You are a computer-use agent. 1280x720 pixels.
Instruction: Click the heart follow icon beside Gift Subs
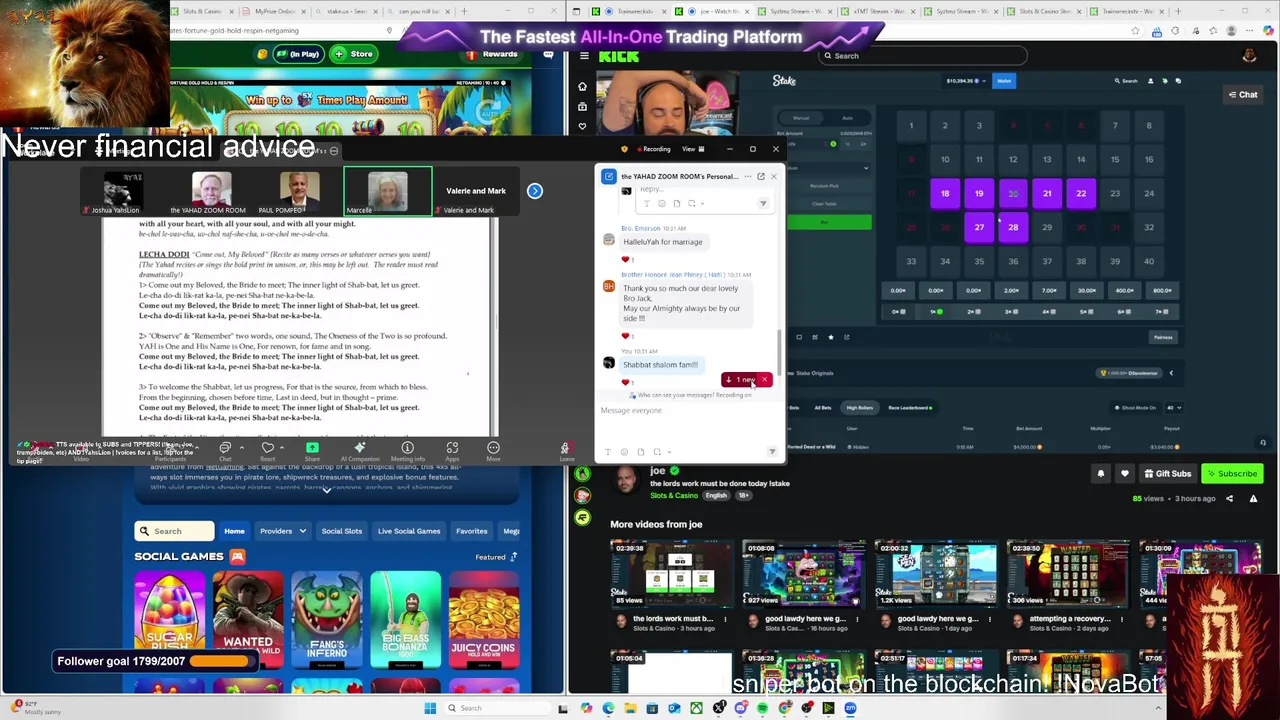[1125, 474]
